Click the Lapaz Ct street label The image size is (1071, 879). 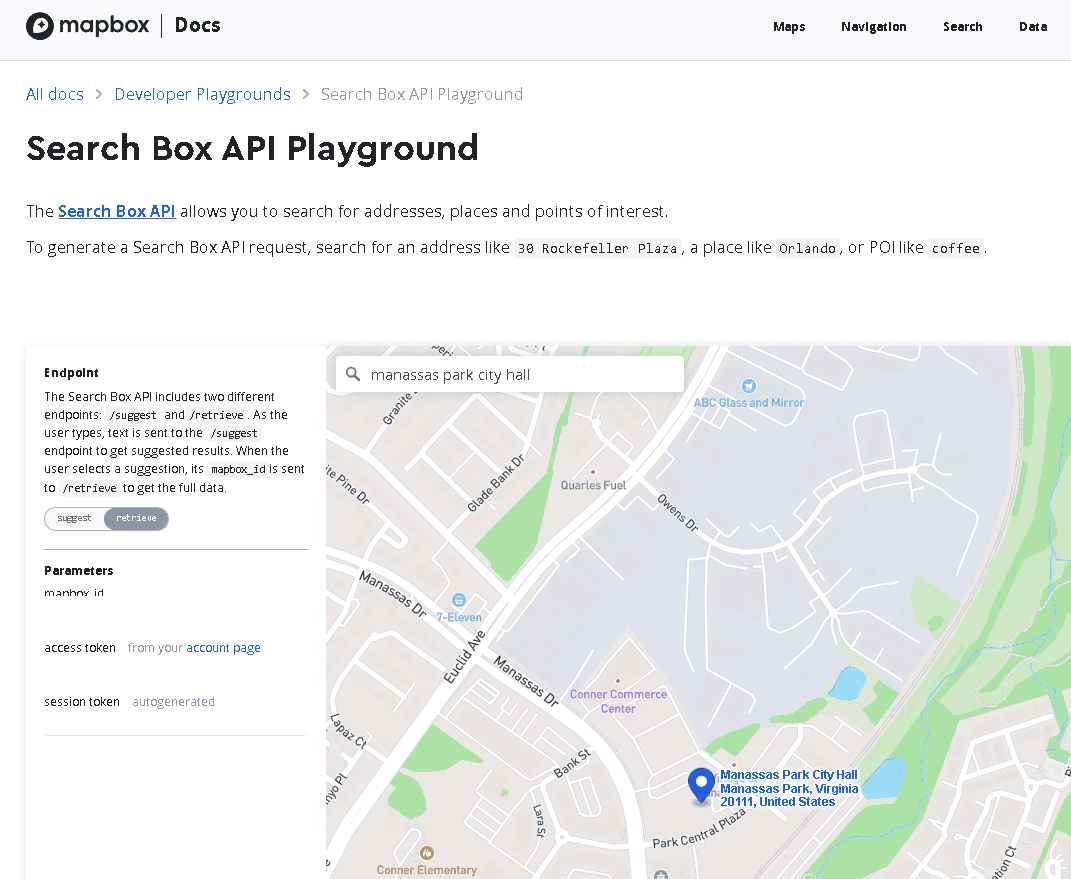348,731
